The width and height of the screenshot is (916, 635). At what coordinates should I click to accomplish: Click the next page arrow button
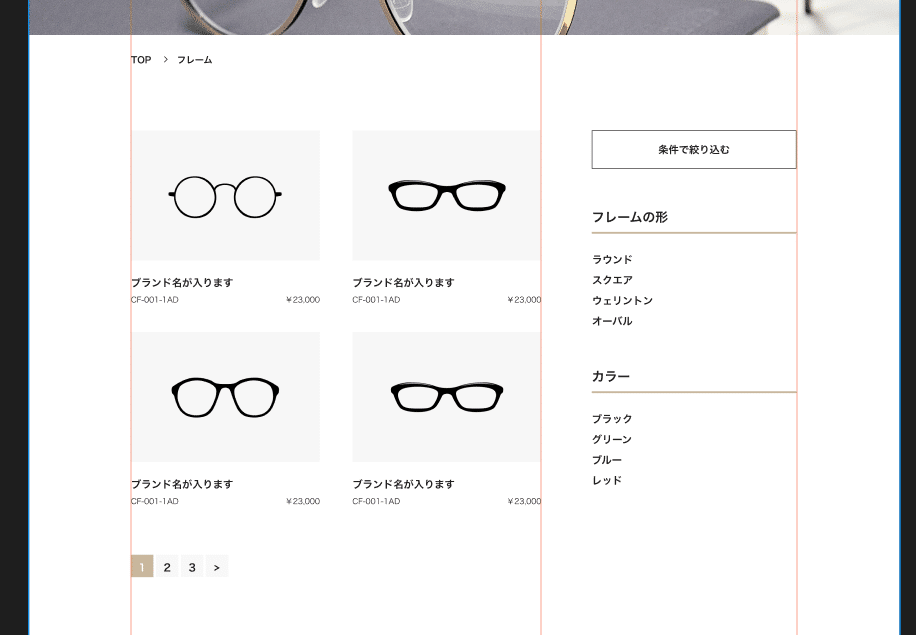click(217, 566)
